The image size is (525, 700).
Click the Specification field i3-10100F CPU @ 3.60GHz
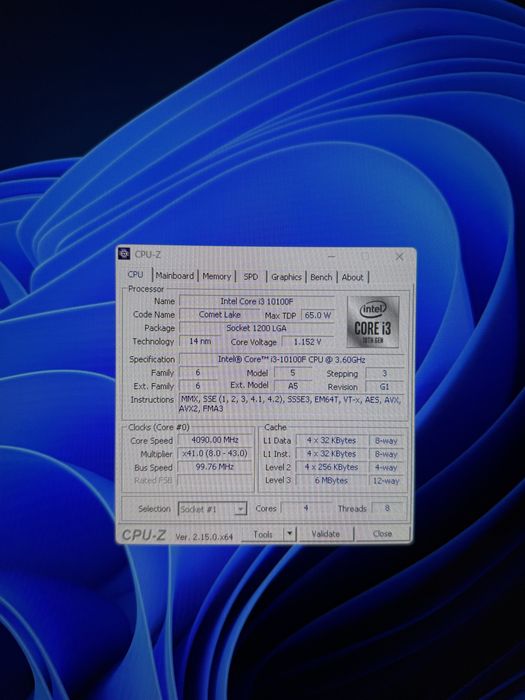(x=292, y=359)
